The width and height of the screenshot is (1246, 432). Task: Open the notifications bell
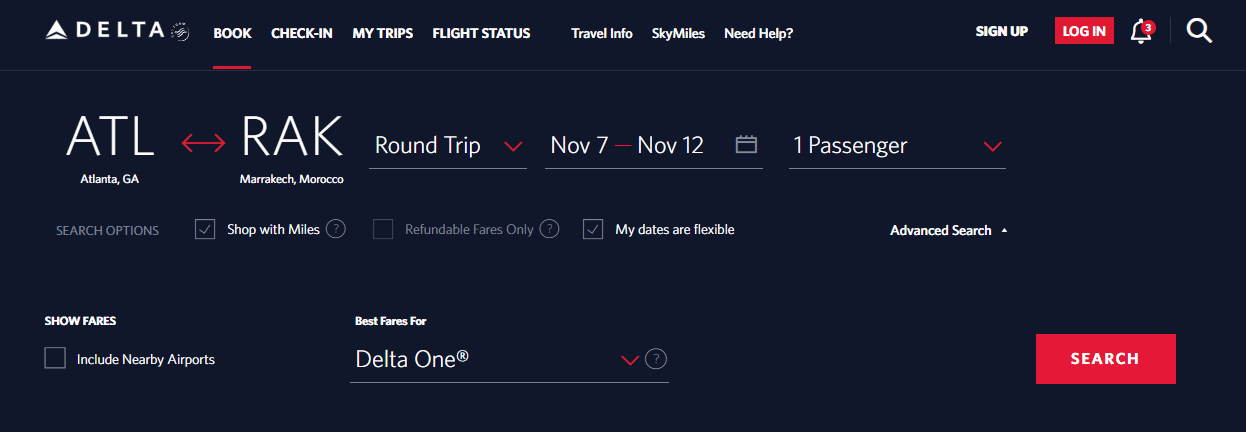pos(1140,32)
